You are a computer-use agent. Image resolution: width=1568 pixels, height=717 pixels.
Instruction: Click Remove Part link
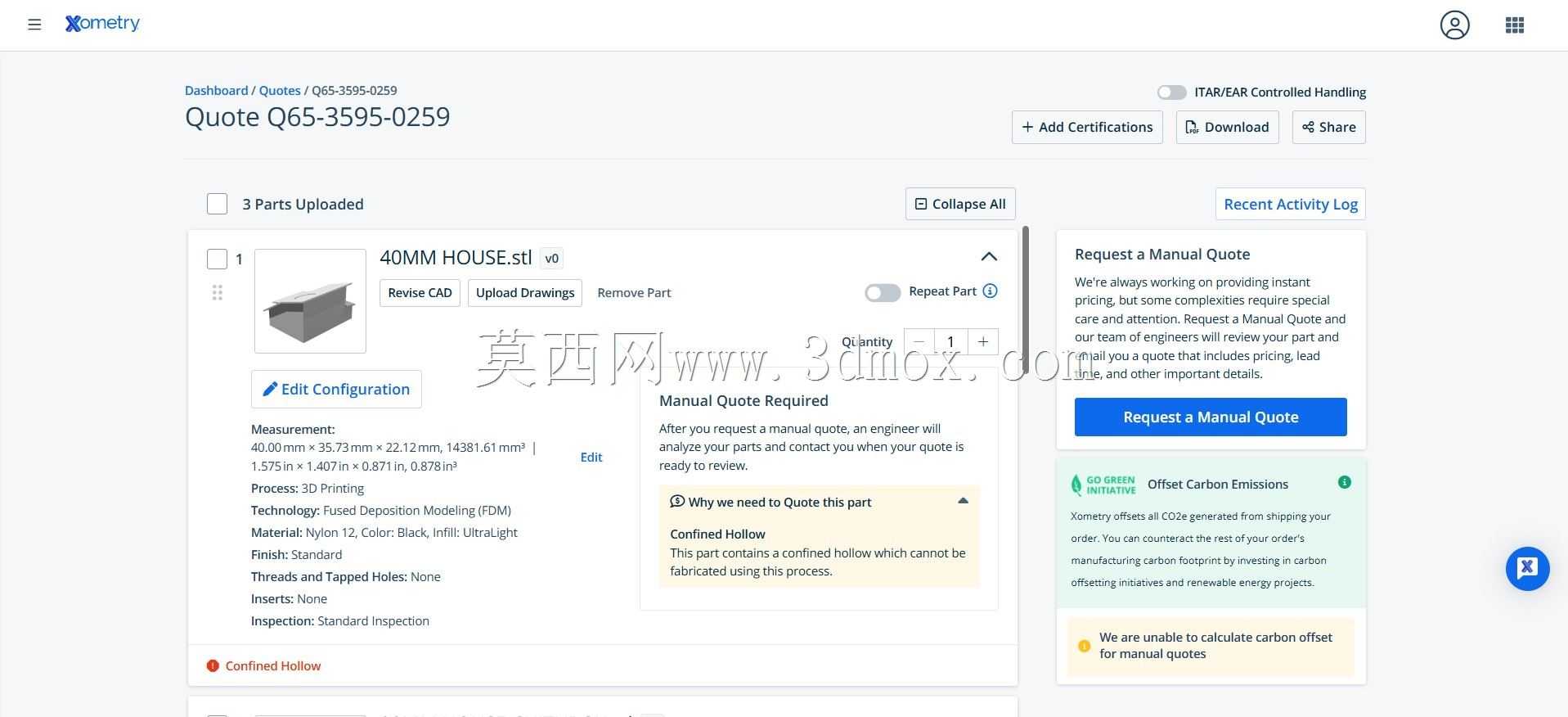634,293
